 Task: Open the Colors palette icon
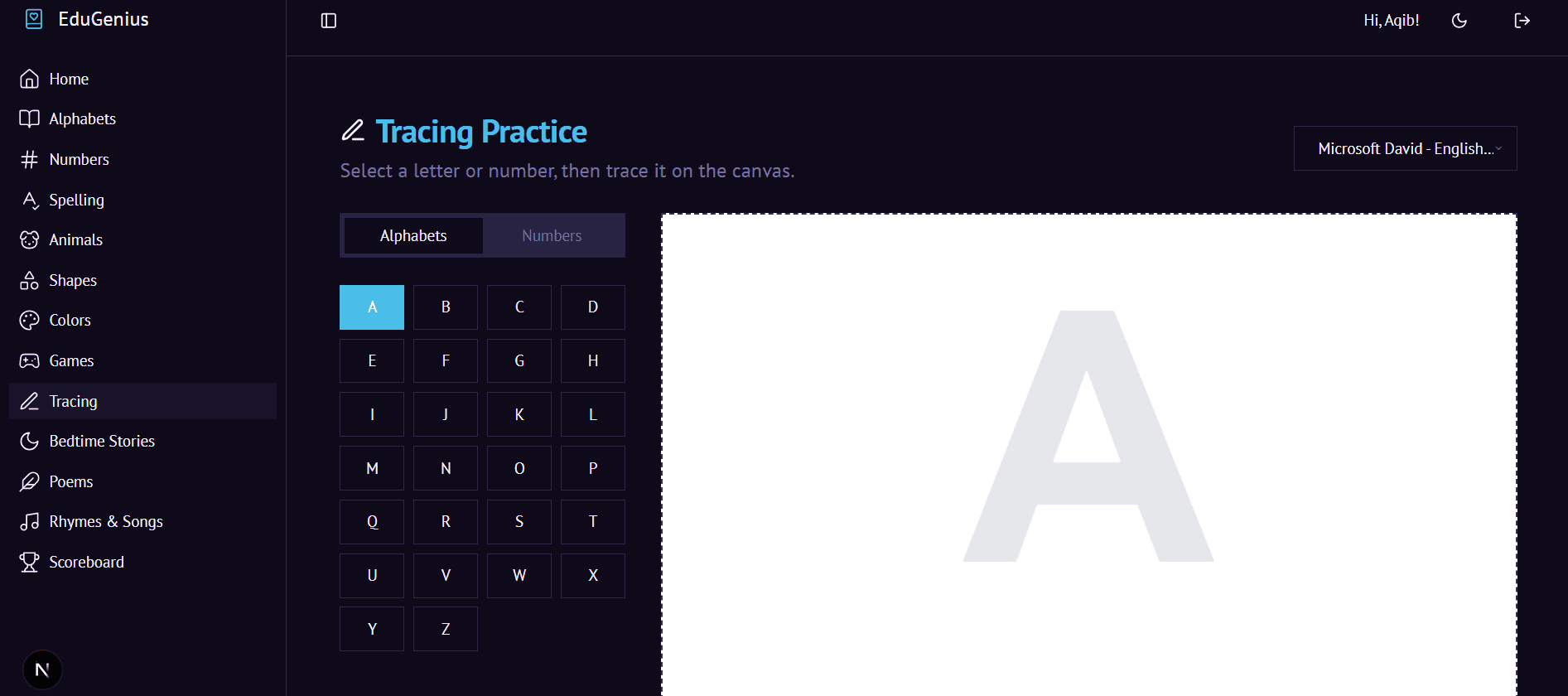[x=30, y=321]
